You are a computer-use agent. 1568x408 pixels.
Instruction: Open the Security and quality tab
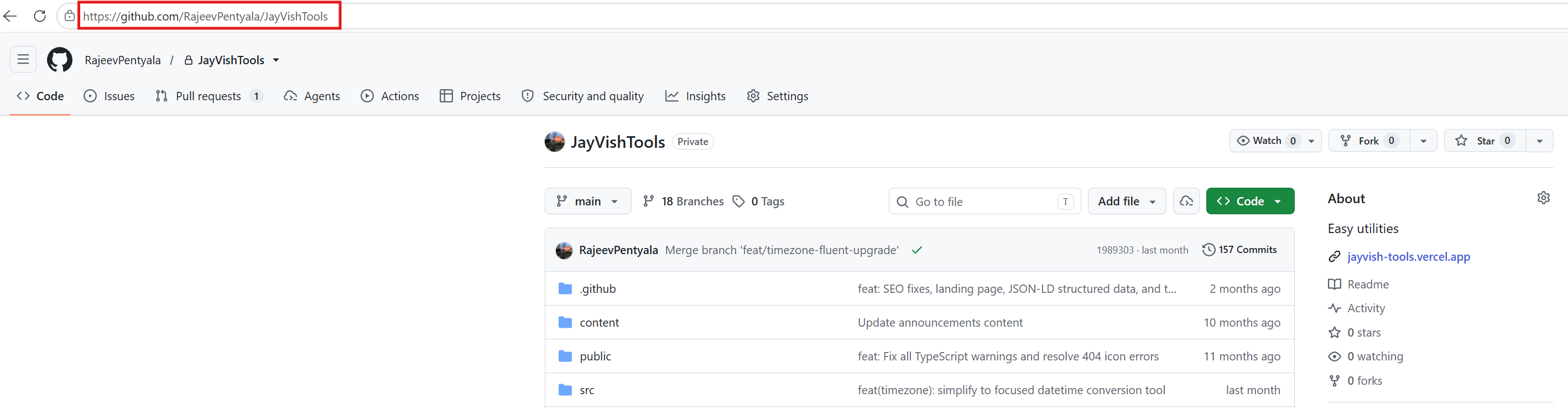pyautogui.click(x=582, y=96)
